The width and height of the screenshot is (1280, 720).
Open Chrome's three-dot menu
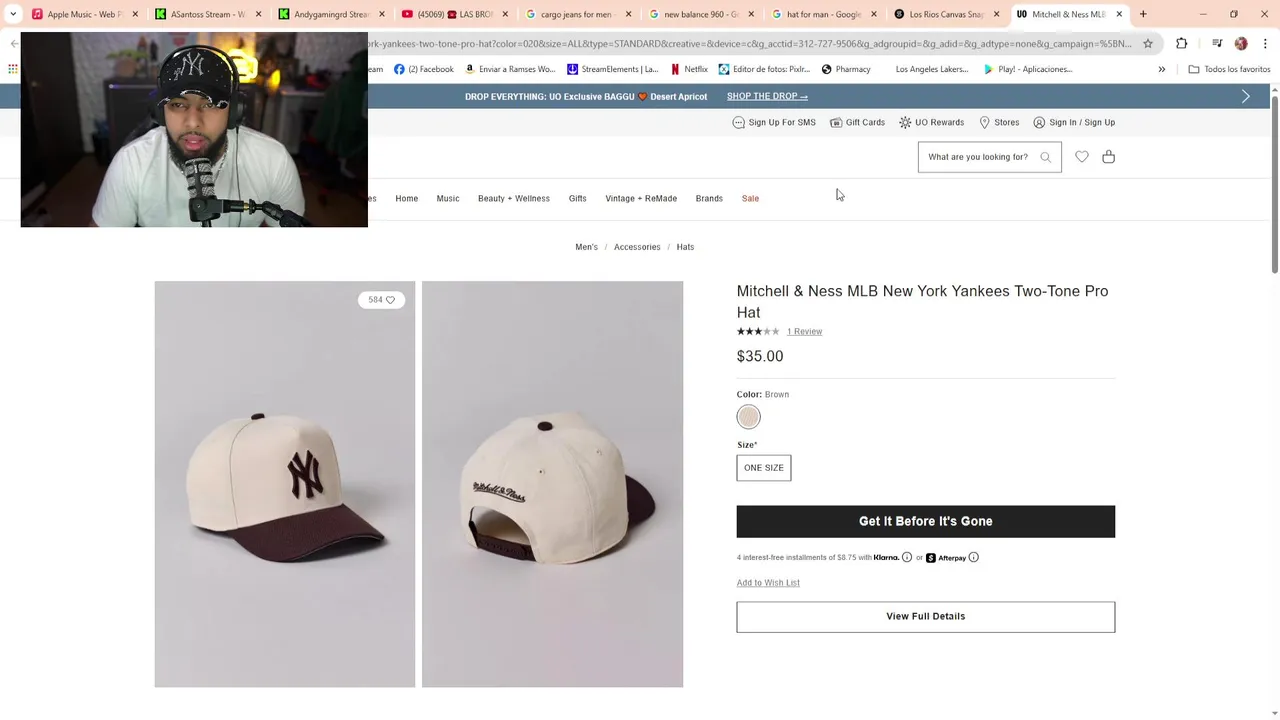click(x=1264, y=44)
